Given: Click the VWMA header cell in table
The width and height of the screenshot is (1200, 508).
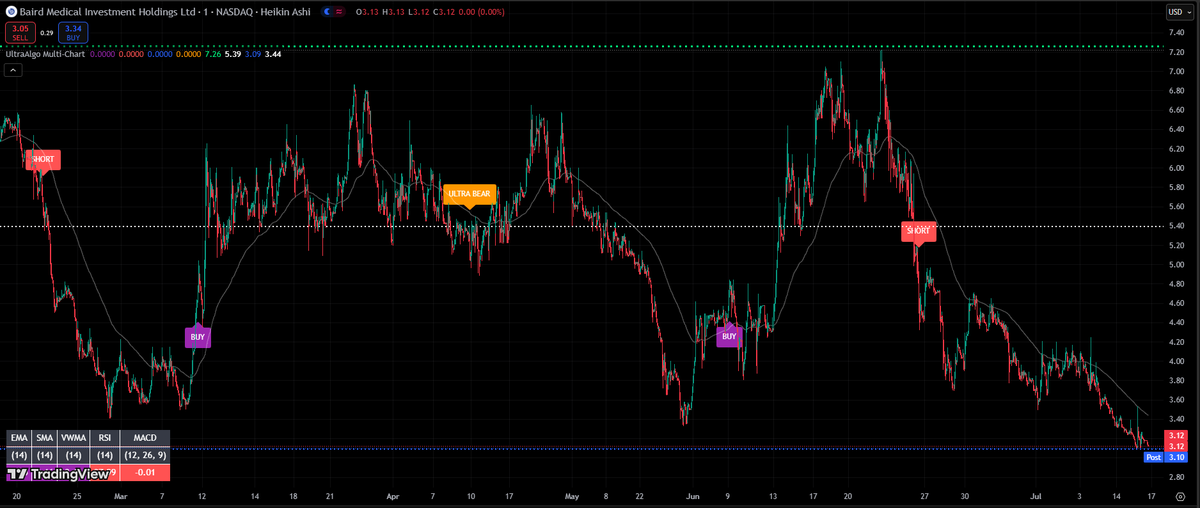Looking at the screenshot, I should (x=74, y=438).
